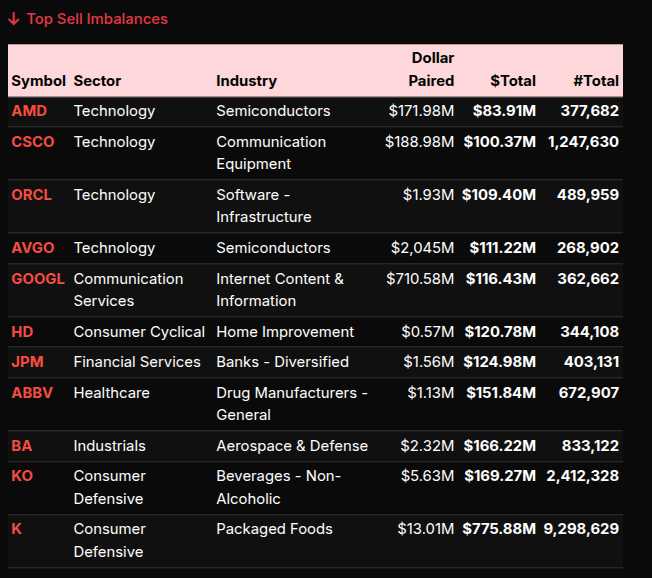
Task: Click the $Total column header
Action: pos(513,81)
